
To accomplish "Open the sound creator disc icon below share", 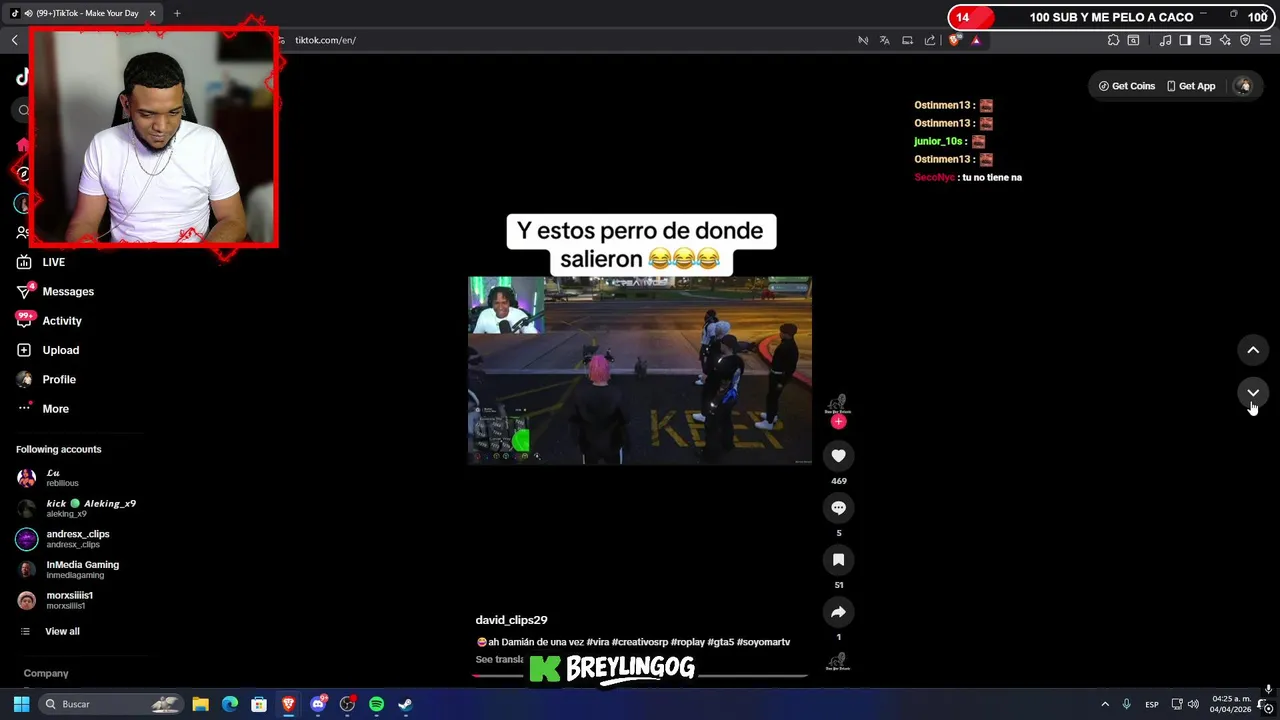I will pyautogui.click(x=838, y=662).
